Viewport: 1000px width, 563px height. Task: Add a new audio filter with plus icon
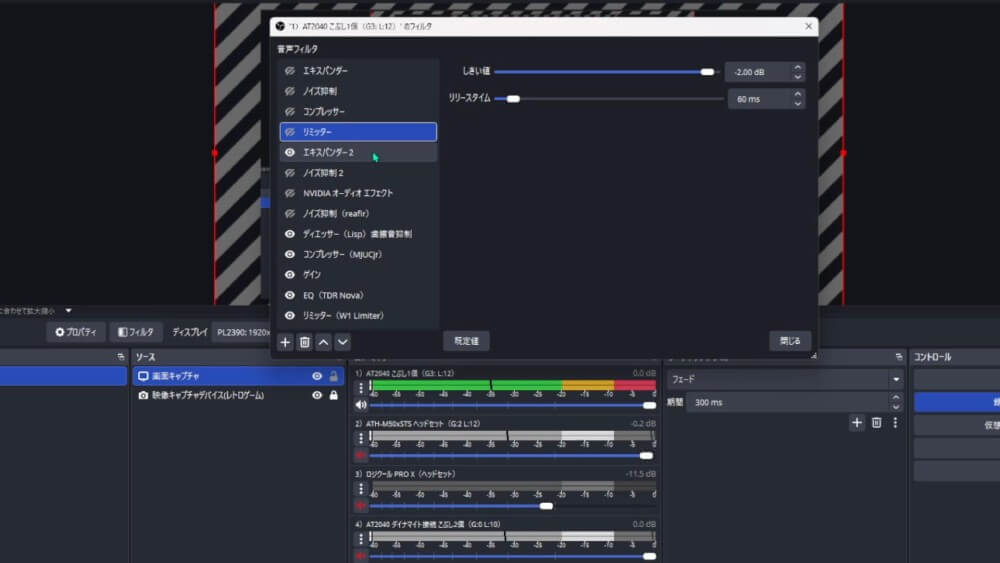click(x=285, y=342)
